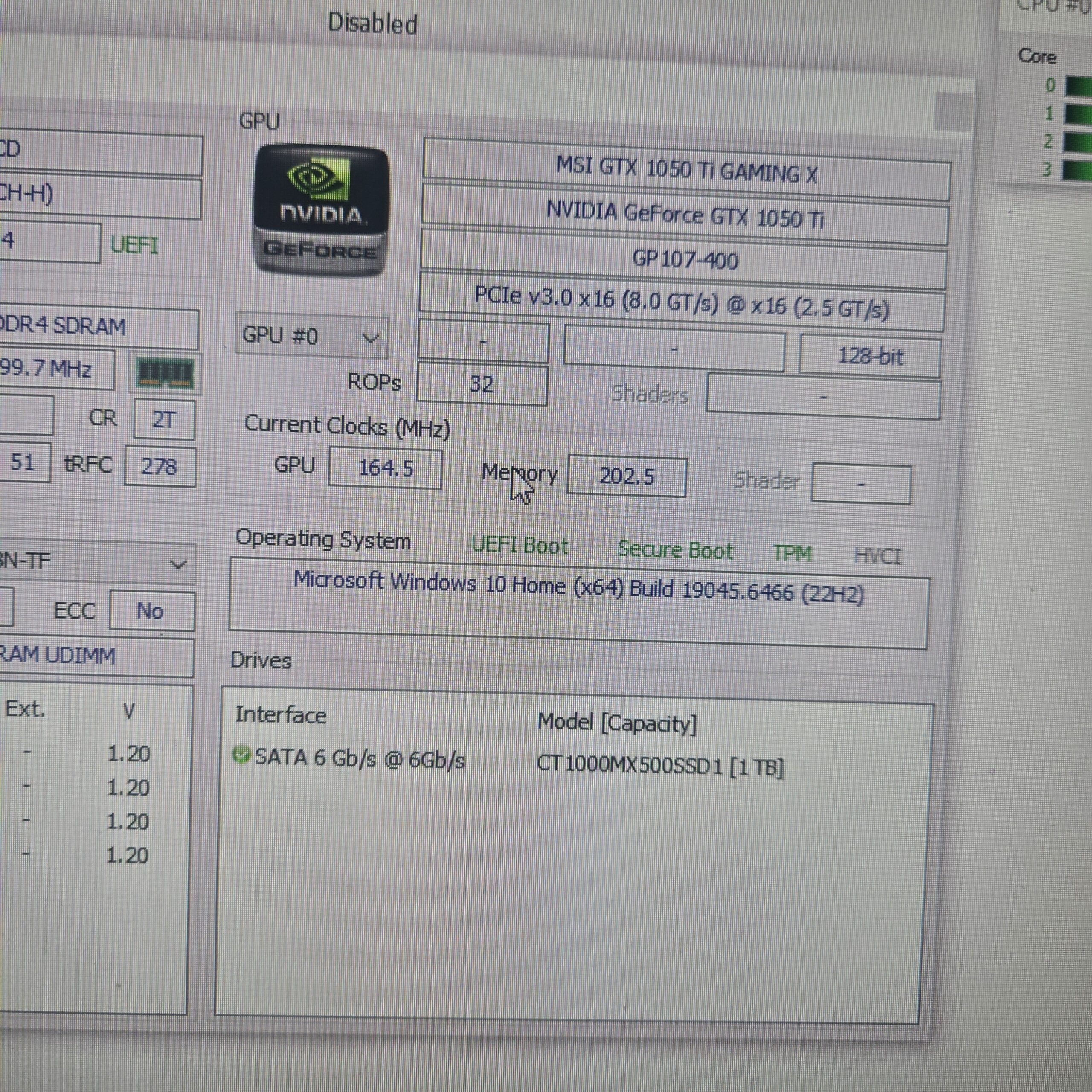This screenshot has height=1092, width=1092.
Task: Click the Drives section label
Action: [261, 660]
